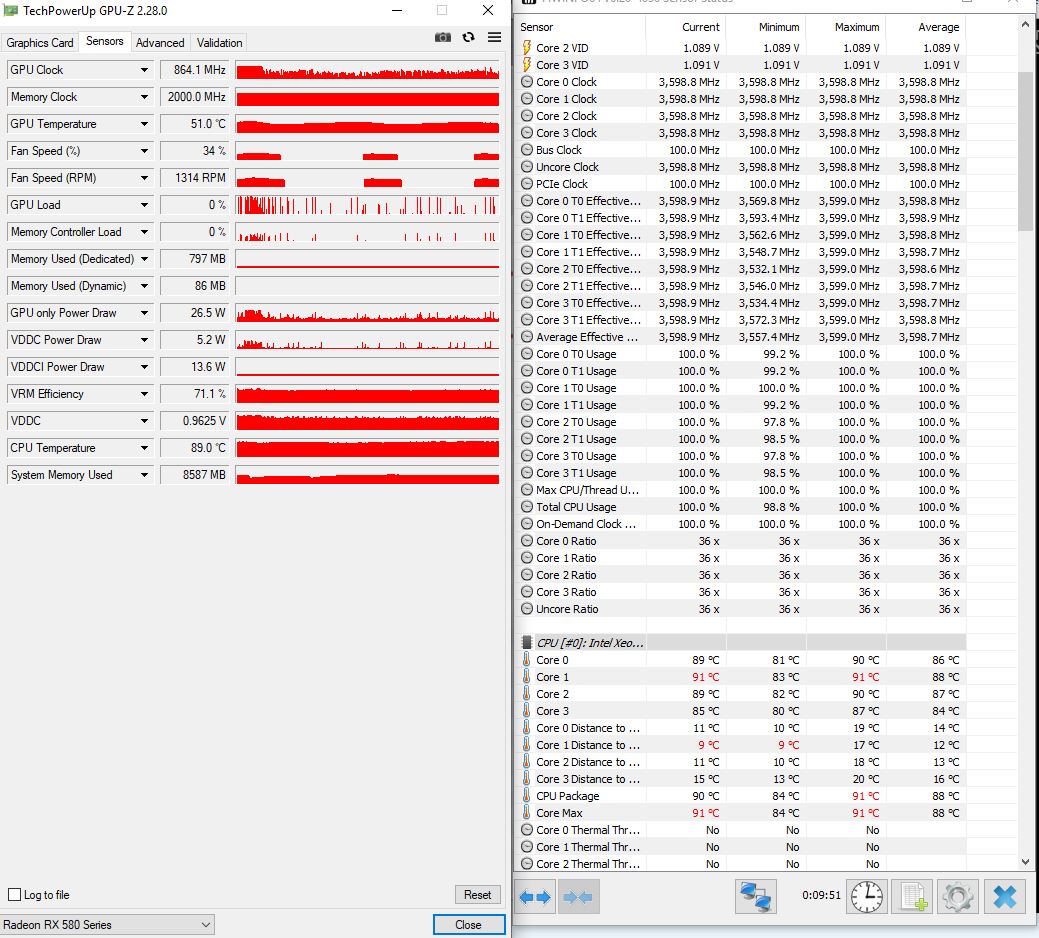Click the 864.1 MHz GPU Clock value
Screen dimensions: 1039x938
click(194, 70)
